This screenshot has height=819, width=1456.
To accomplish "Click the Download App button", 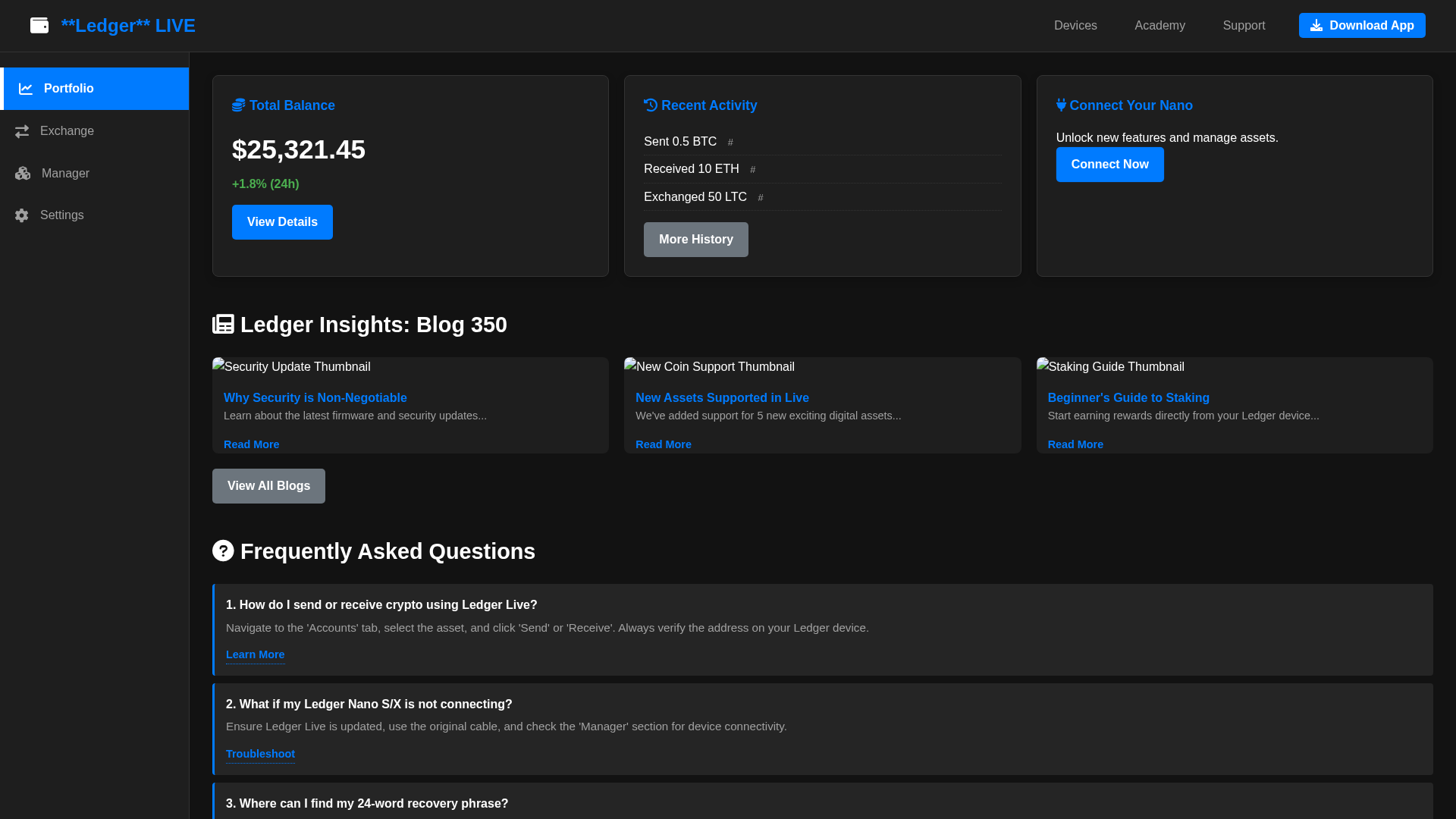I will tap(1362, 26).
